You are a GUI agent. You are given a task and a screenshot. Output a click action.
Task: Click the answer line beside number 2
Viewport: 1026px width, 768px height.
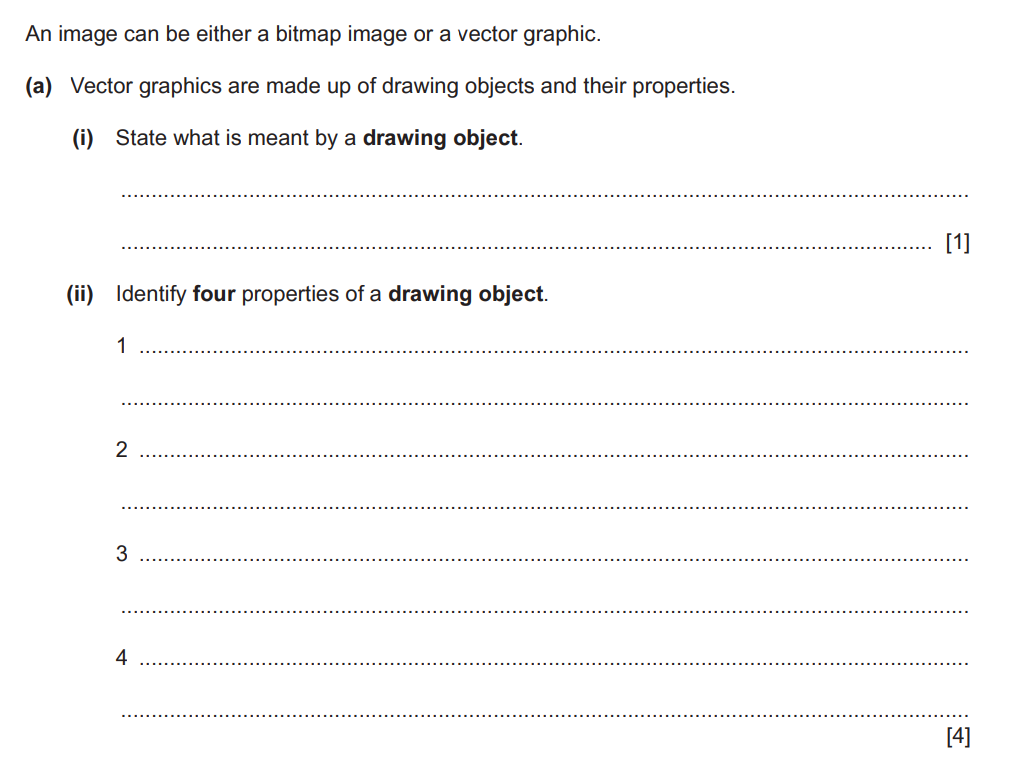[x=554, y=455]
